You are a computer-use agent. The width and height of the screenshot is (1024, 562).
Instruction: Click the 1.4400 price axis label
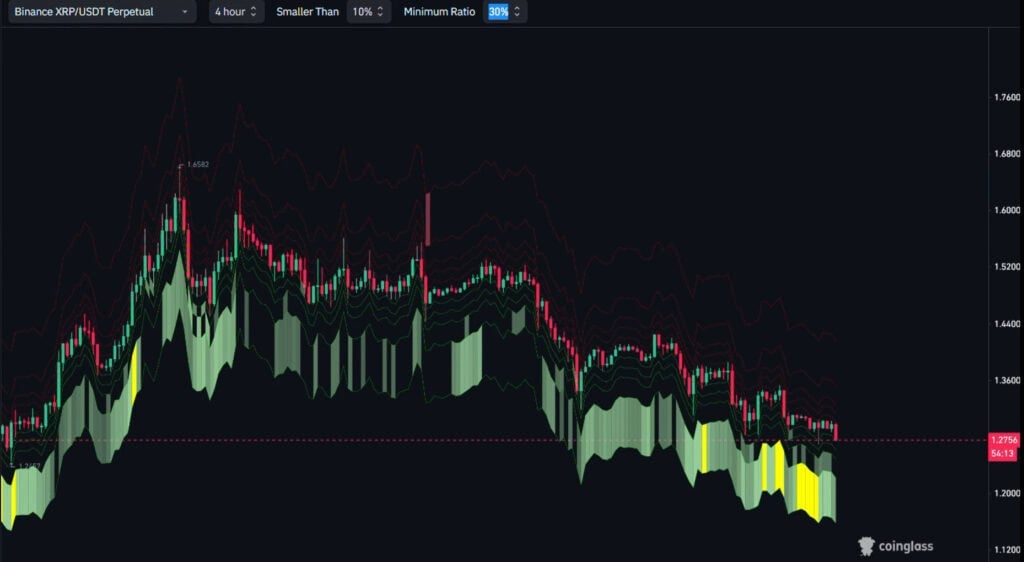[1006, 324]
